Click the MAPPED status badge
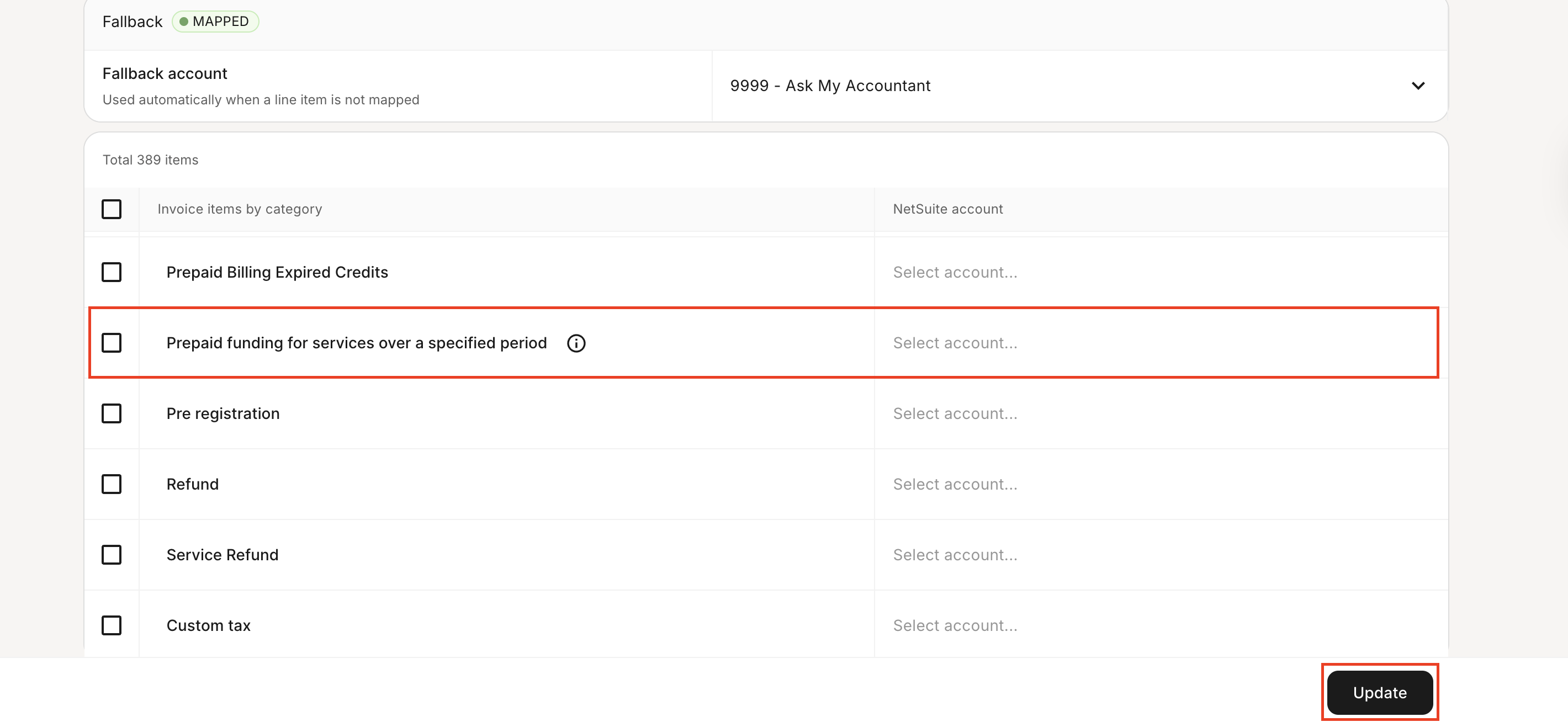Viewport: 1568px width, 722px height. [x=215, y=22]
